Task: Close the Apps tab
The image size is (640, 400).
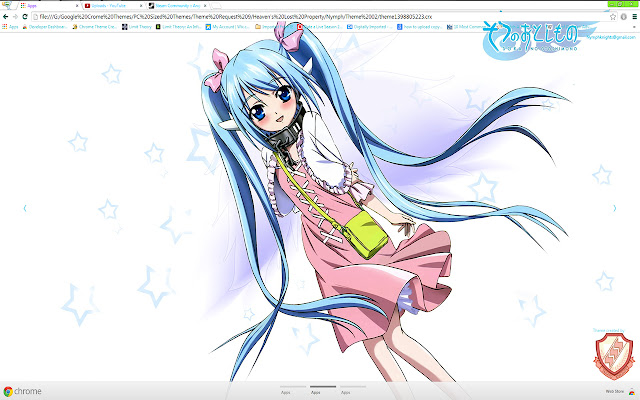Action: (x=77, y=6)
